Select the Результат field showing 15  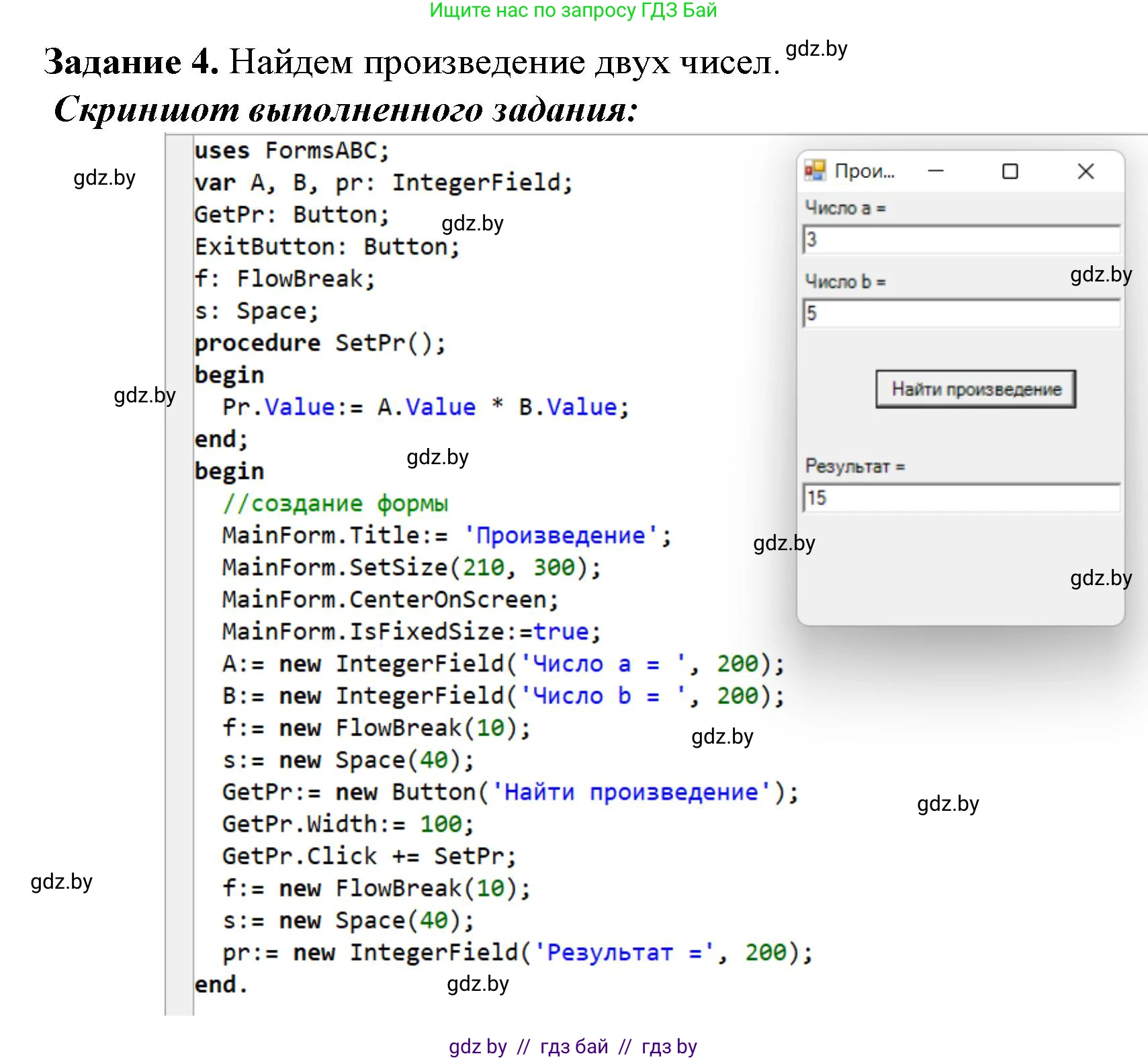tap(961, 498)
